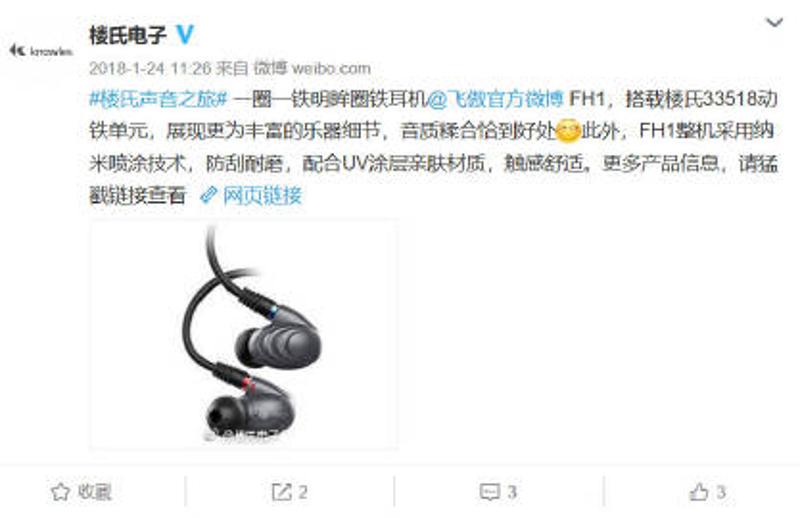This screenshot has height=518, width=800.
Task: Click the chain link icon
Action: tap(208, 195)
